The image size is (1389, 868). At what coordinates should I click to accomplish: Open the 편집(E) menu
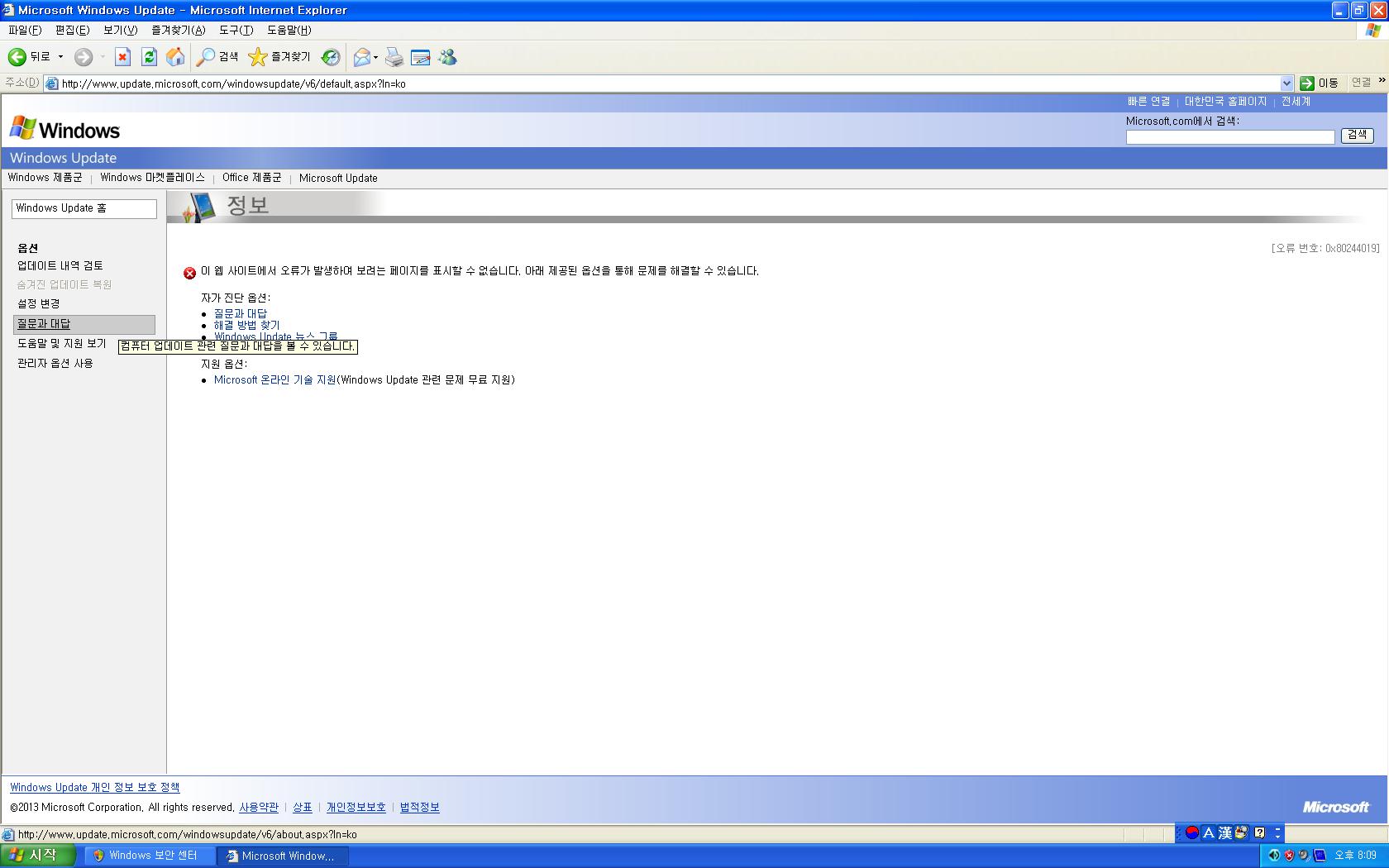pyautogui.click(x=72, y=30)
